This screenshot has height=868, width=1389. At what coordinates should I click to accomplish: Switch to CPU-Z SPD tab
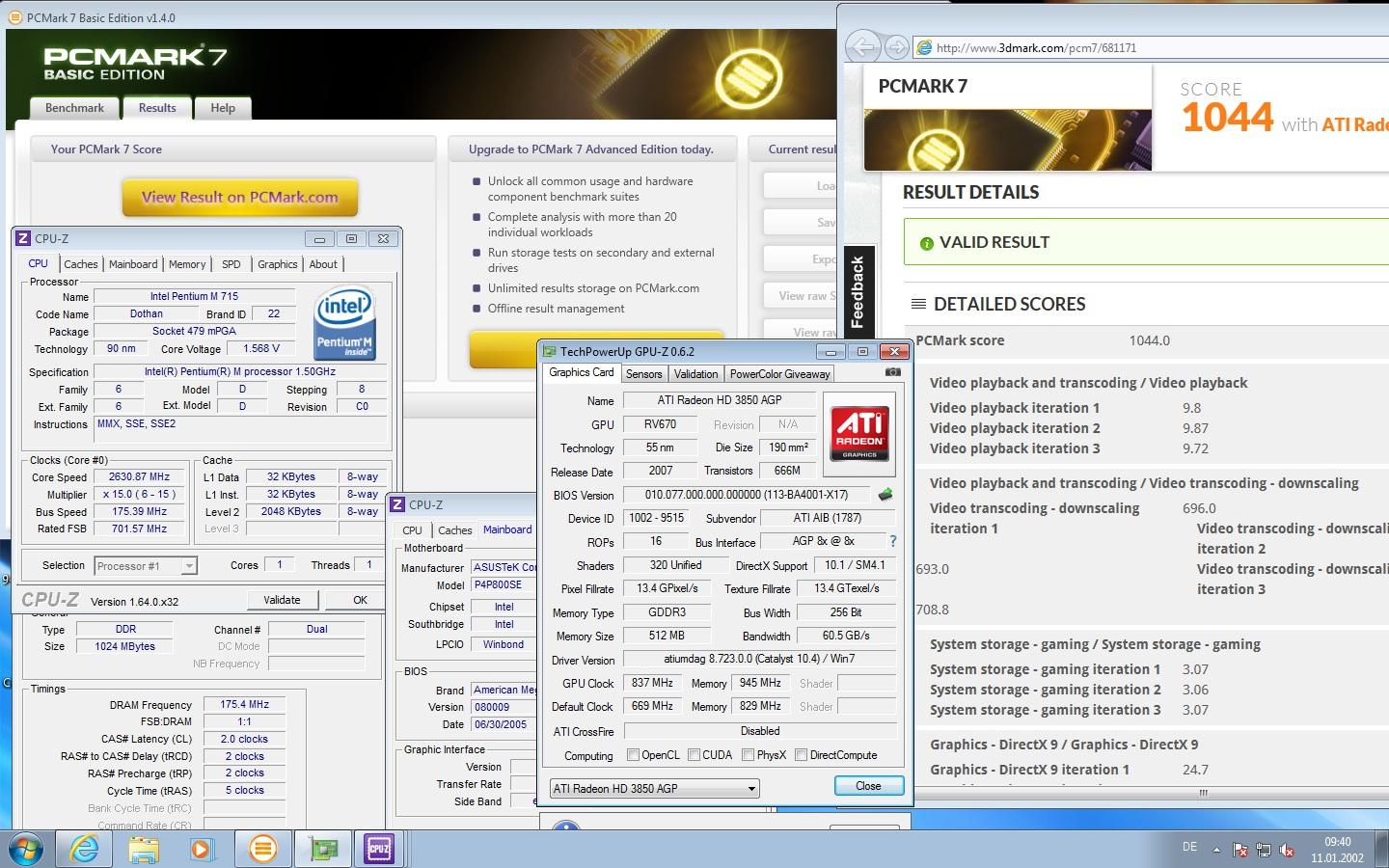231,264
